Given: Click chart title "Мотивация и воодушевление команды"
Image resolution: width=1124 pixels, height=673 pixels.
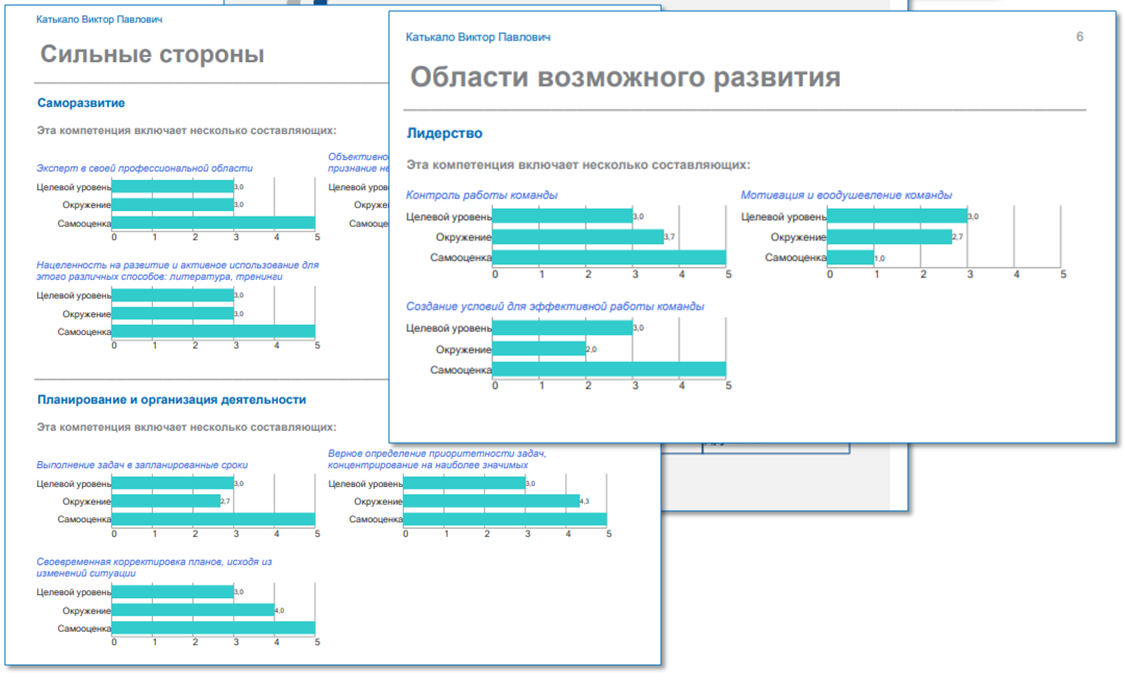Looking at the screenshot, I should point(846,195).
